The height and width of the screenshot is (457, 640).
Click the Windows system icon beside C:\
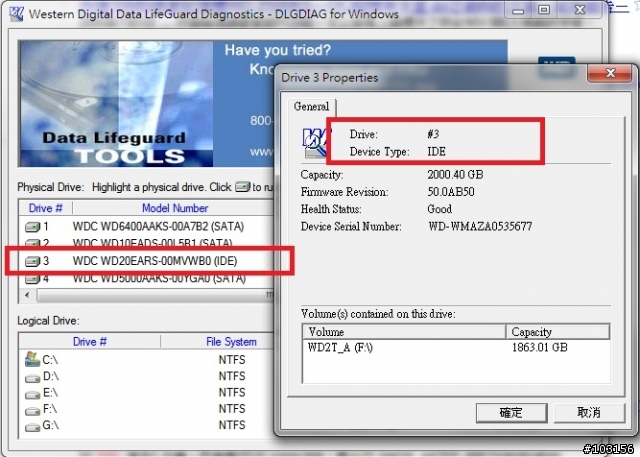[x=32, y=359]
